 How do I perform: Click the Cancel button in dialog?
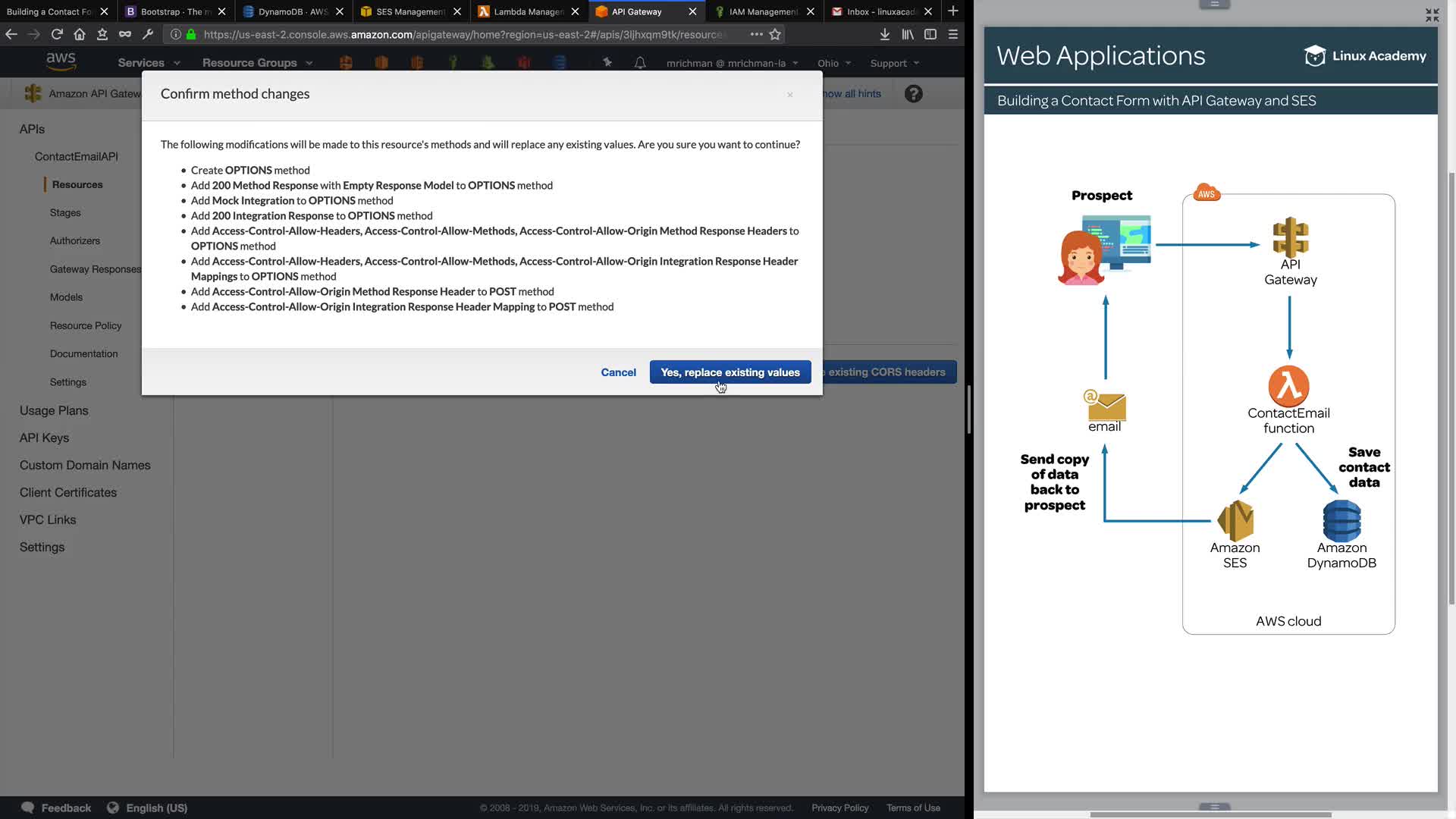click(x=618, y=372)
